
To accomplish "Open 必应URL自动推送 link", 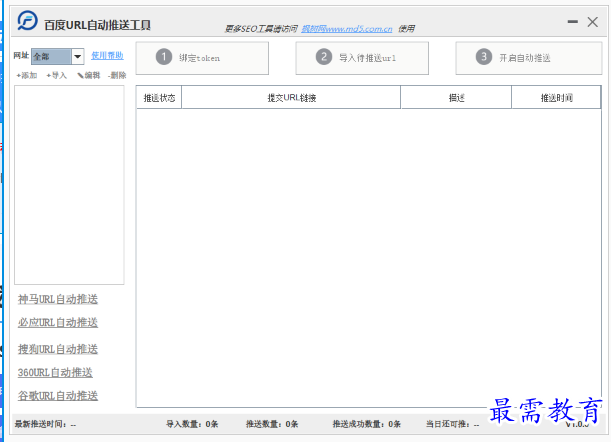I will coord(58,323).
